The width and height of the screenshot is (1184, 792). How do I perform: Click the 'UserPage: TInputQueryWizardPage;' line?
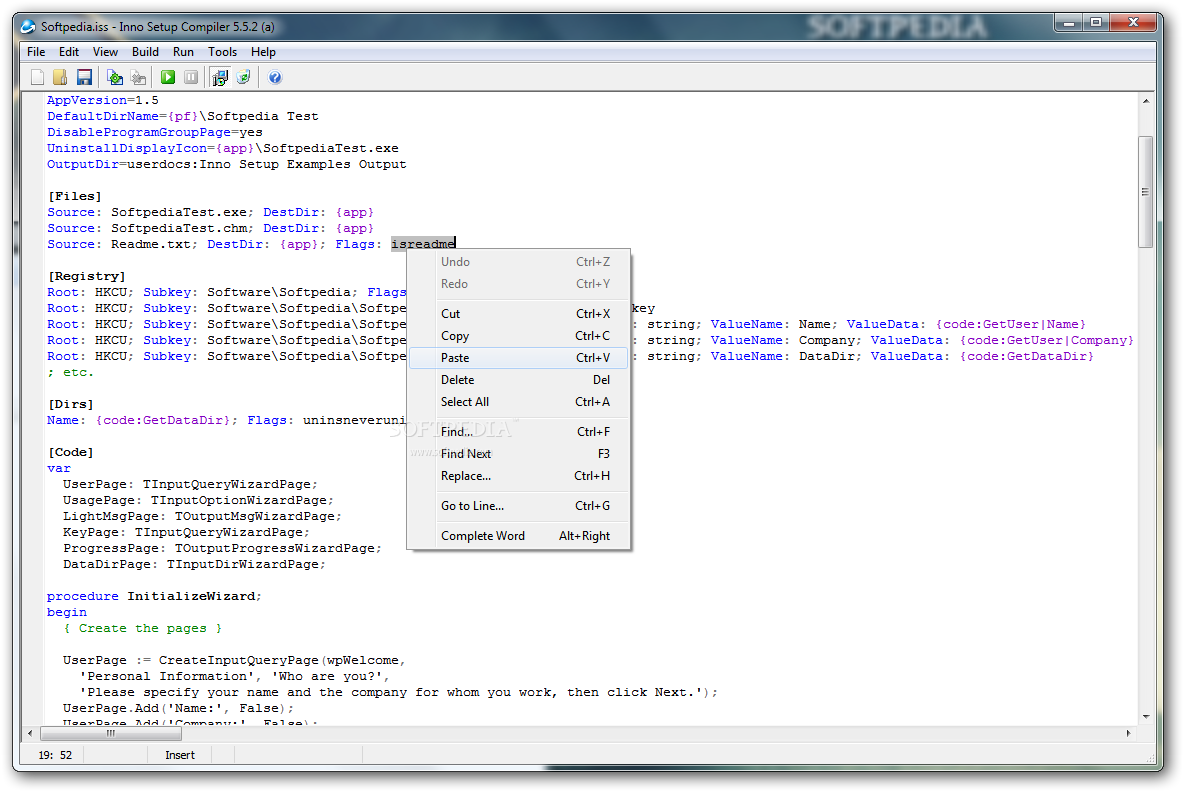click(190, 484)
